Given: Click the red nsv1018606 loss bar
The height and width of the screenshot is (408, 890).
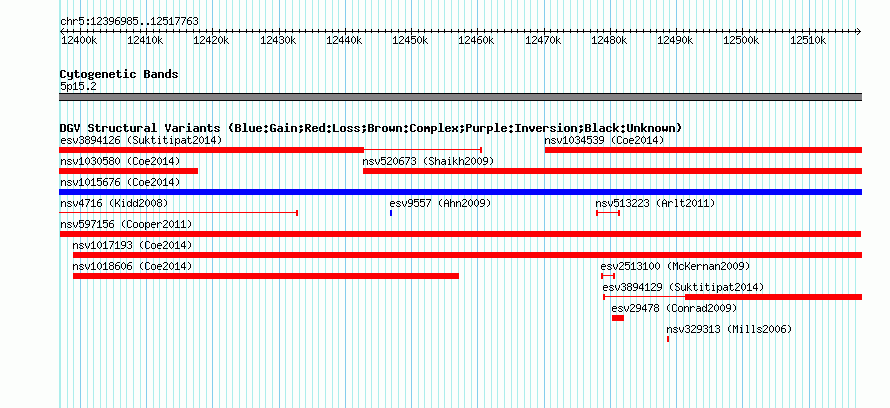Looking at the screenshot, I should (x=266, y=276).
